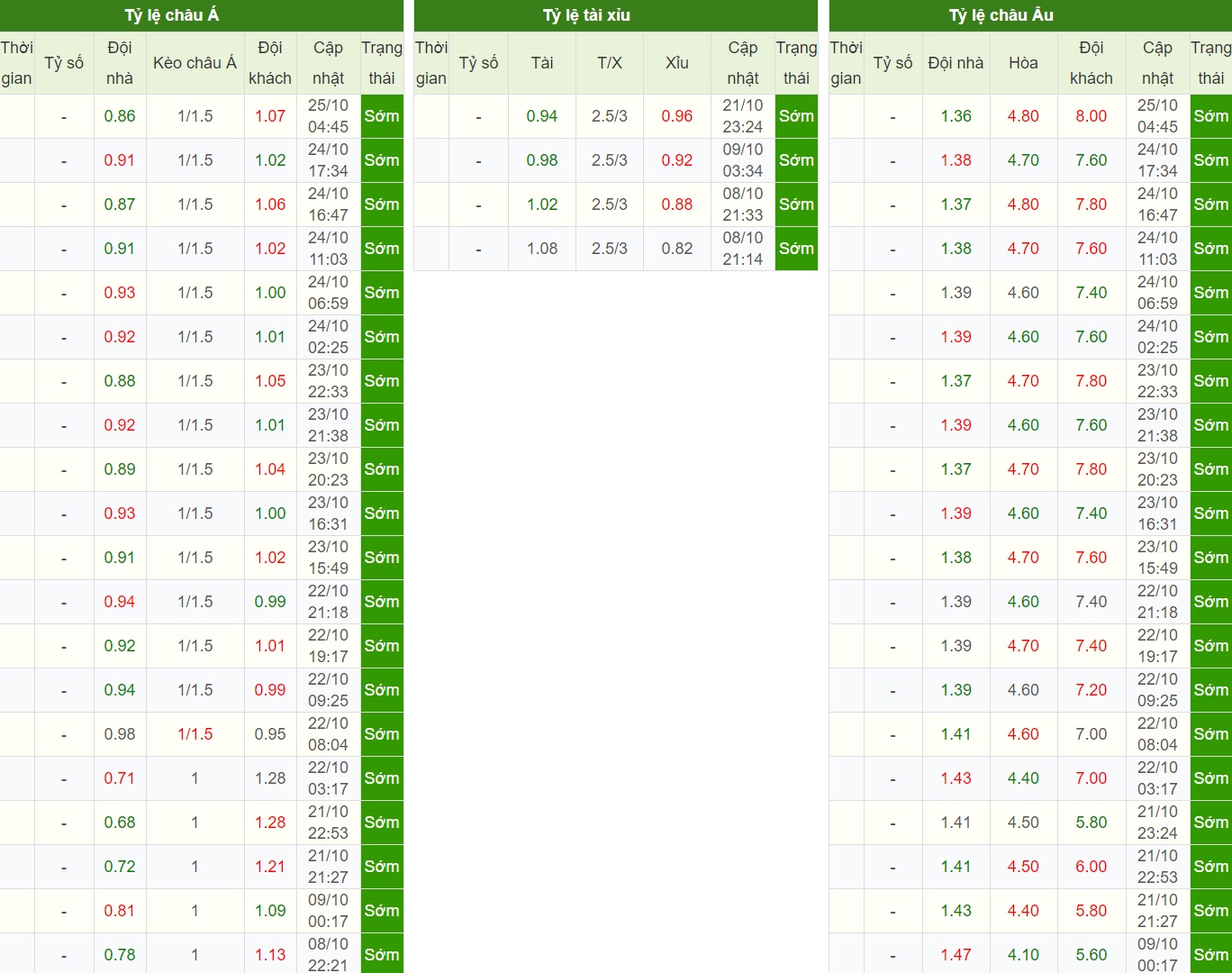Select the 'Tài' column header
The image size is (1232, 973).
pos(542,63)
